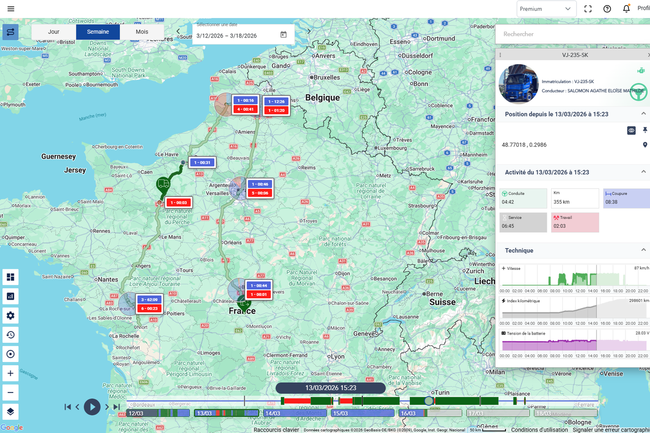Go to previous week arrow
The height and width of the screenshot is (433, 650).
(178, 31)
